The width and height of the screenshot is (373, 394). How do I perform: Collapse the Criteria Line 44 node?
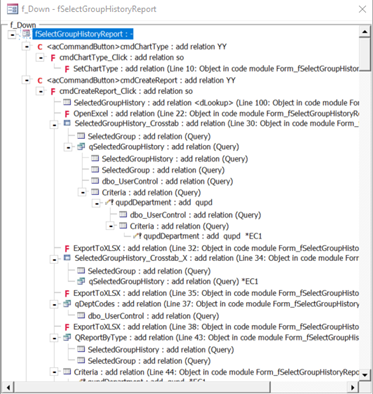point(54,372)
